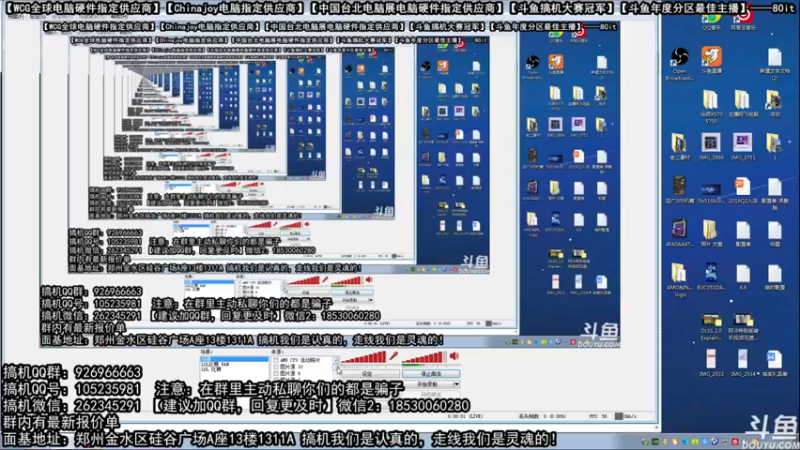The height and width of the screenshot is (450, 800).
Task: Click the sources list scroll-up arrow
Action: pyautogui.click(x=336, y=360)
